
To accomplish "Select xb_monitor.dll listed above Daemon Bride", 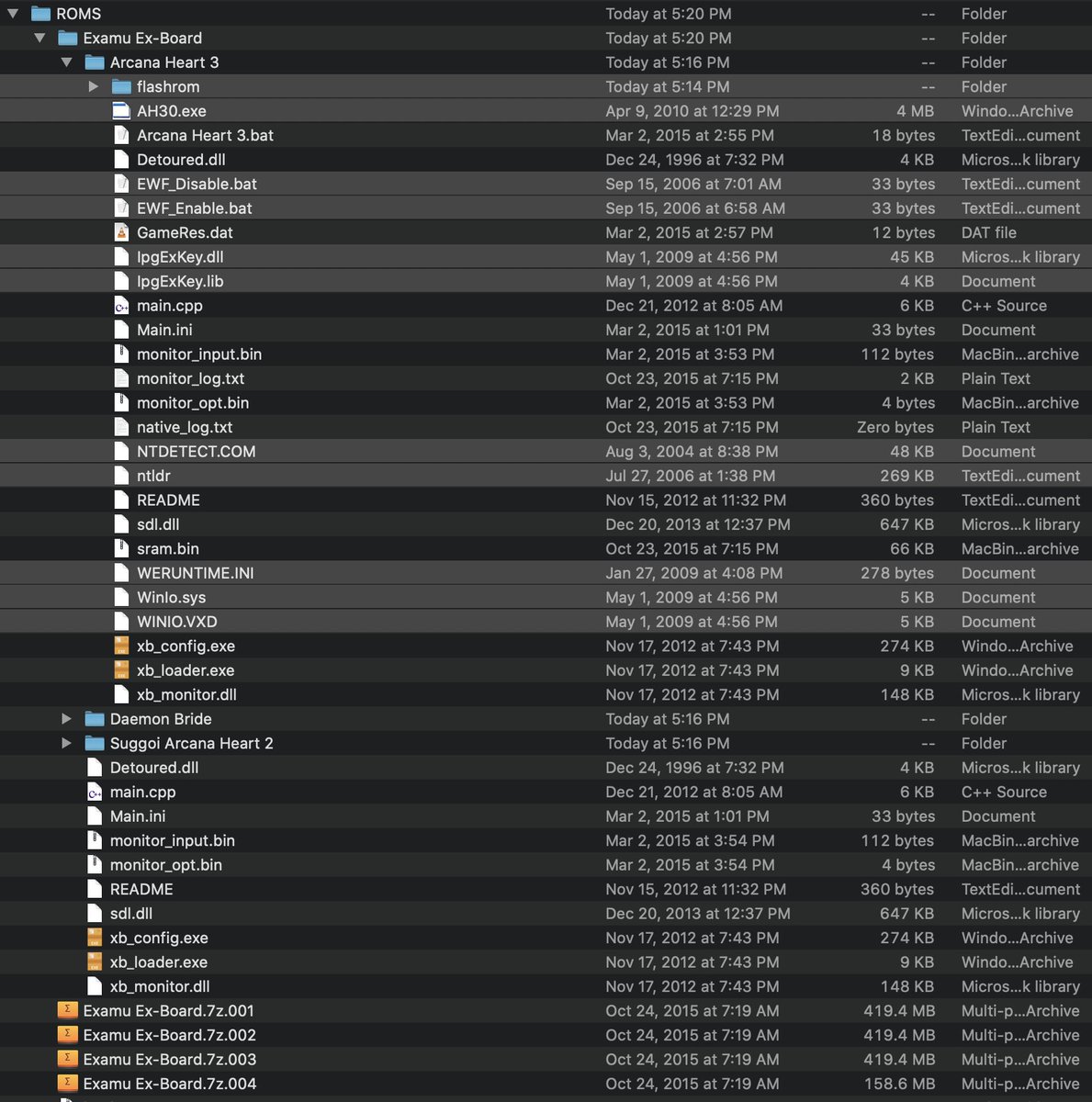I will coord(186,694).
